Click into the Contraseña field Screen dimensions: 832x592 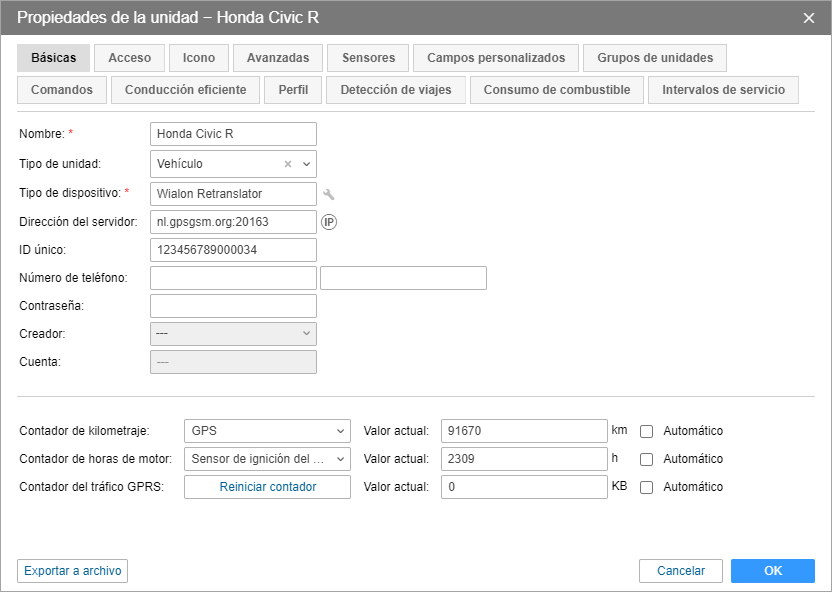pos(233,306)
